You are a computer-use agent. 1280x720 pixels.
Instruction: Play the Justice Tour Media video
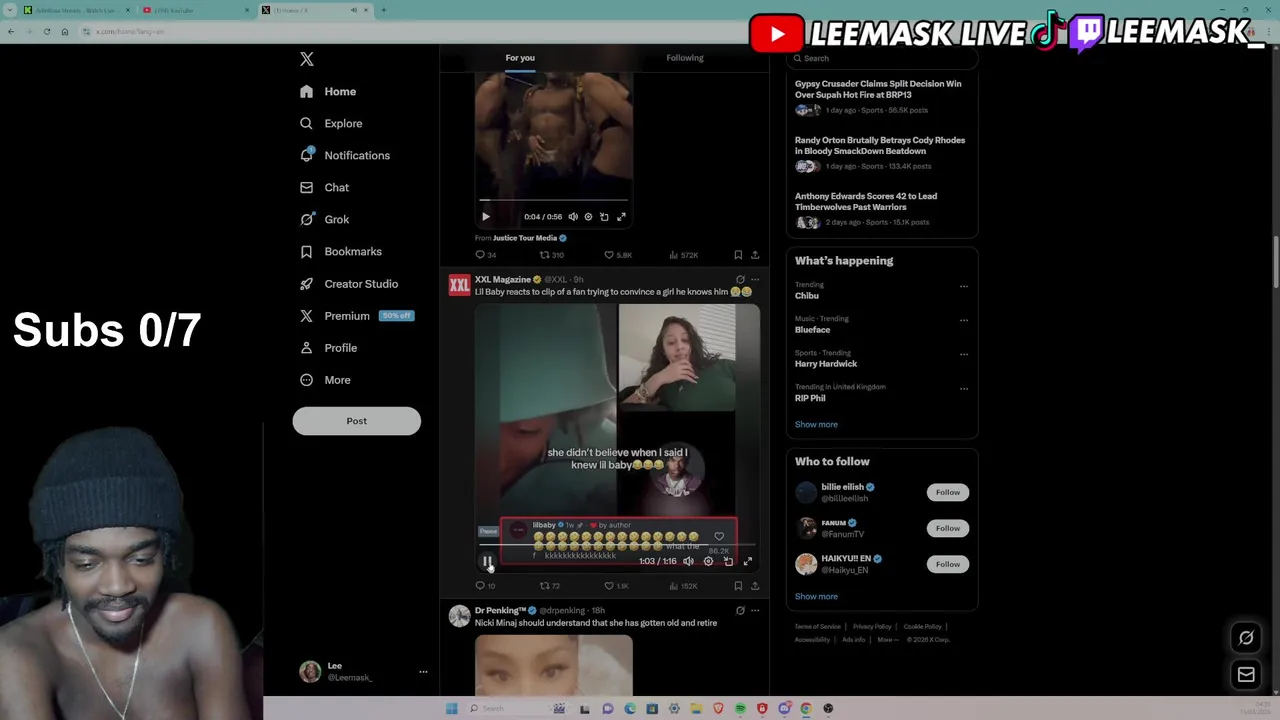pyautogui.click(x=486, y=216)
